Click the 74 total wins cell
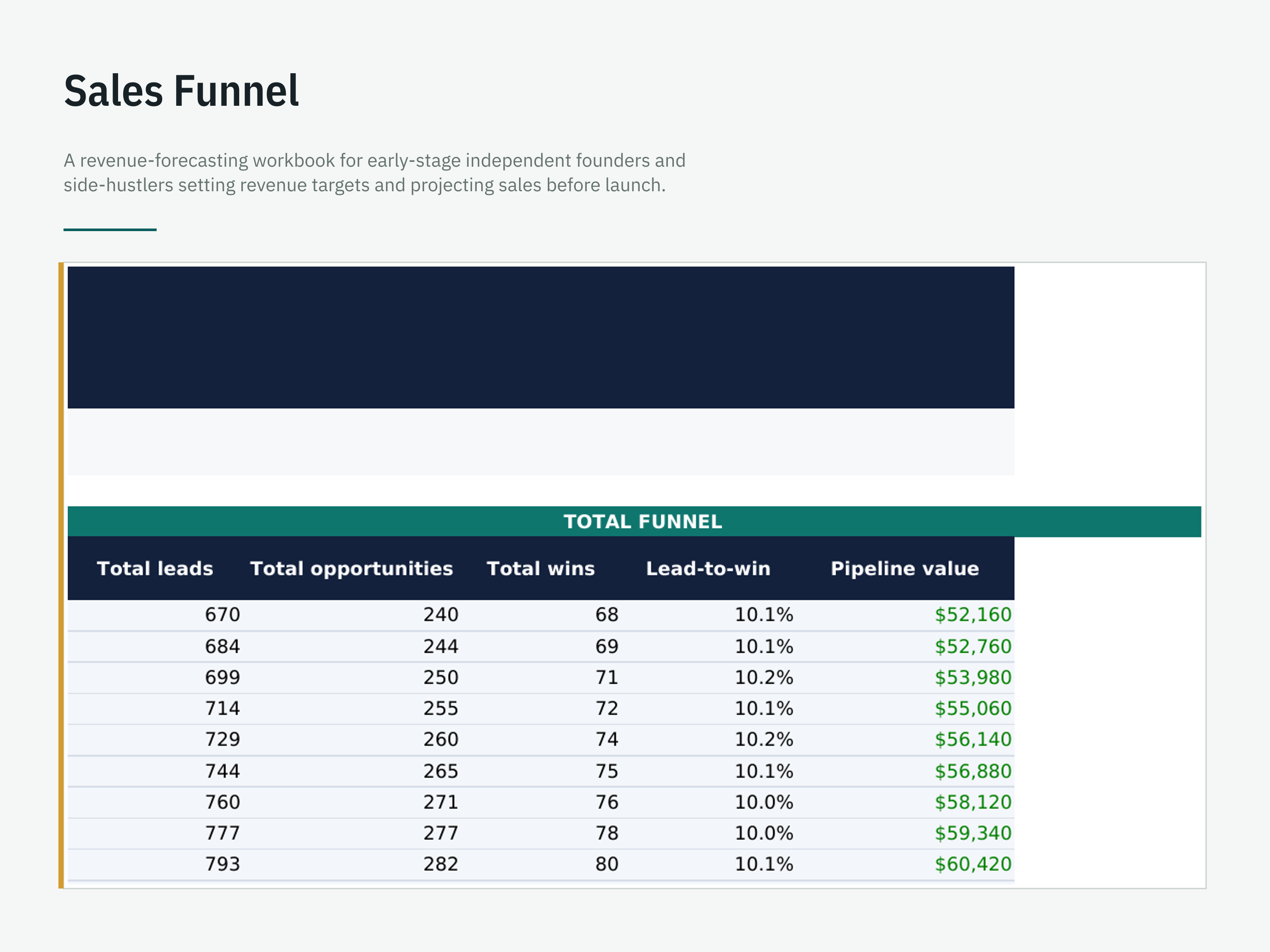This screenshot has width=1270, height=952. pyautogui.click(x=607, y=739)
